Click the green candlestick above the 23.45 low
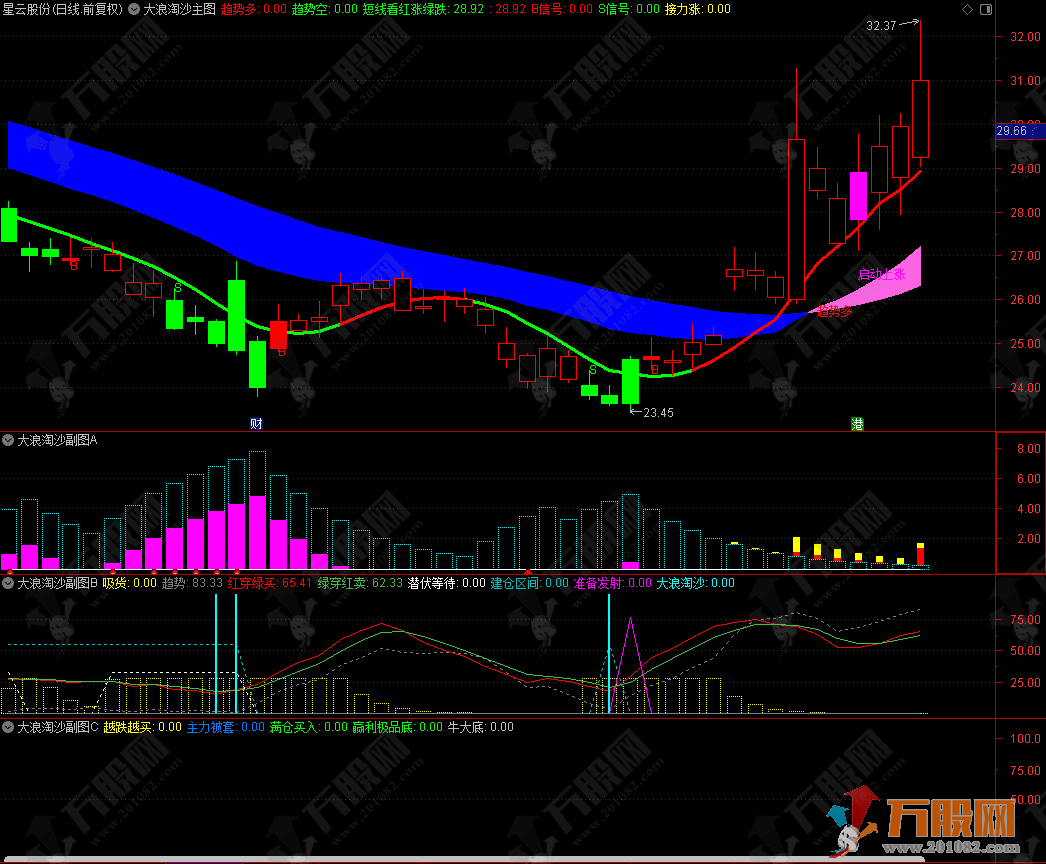Image resolution: width=1046 pixels, height=864 pixels. (x=630, y=382)
